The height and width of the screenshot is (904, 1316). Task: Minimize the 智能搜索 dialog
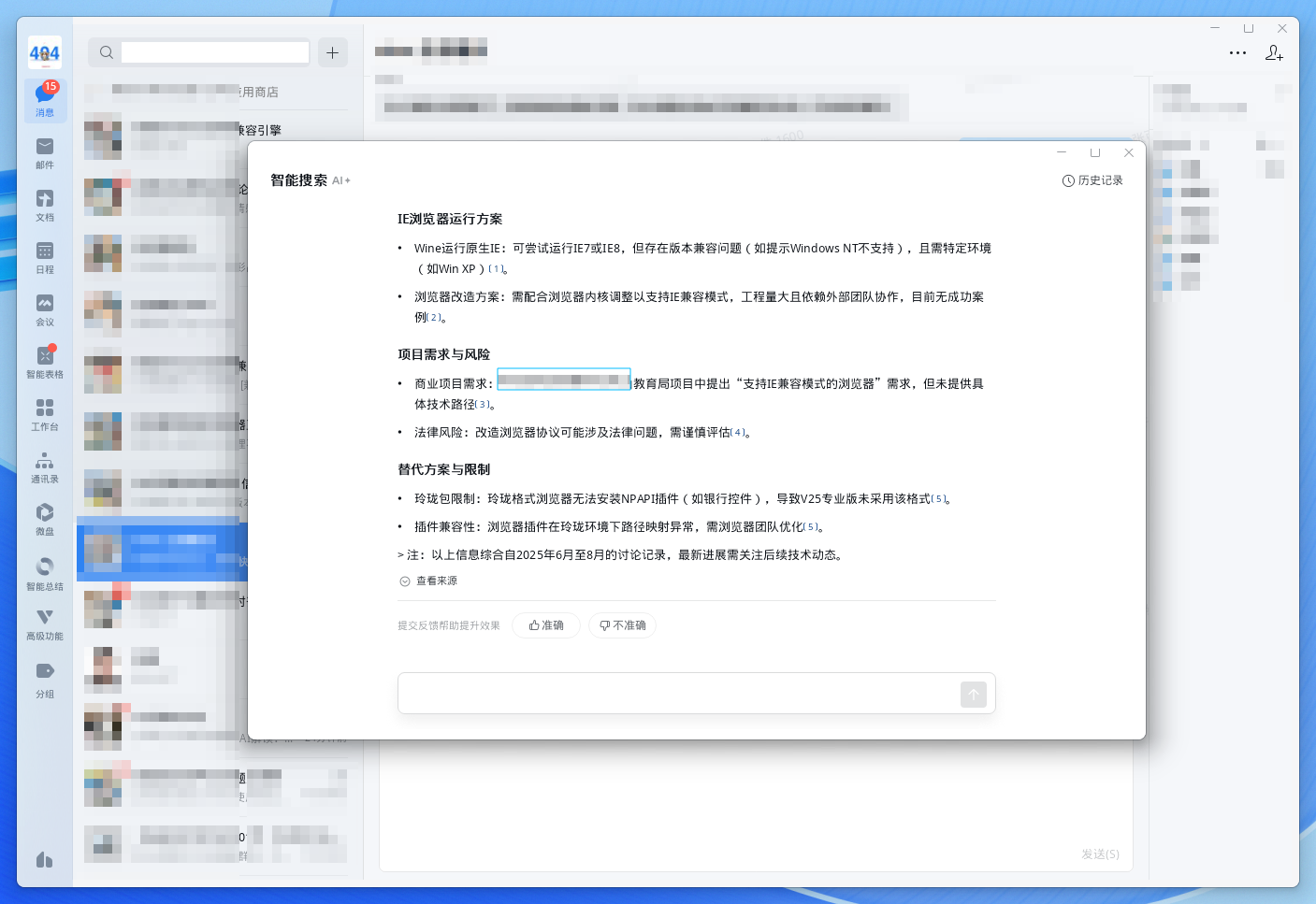(x=1062, y=152)
